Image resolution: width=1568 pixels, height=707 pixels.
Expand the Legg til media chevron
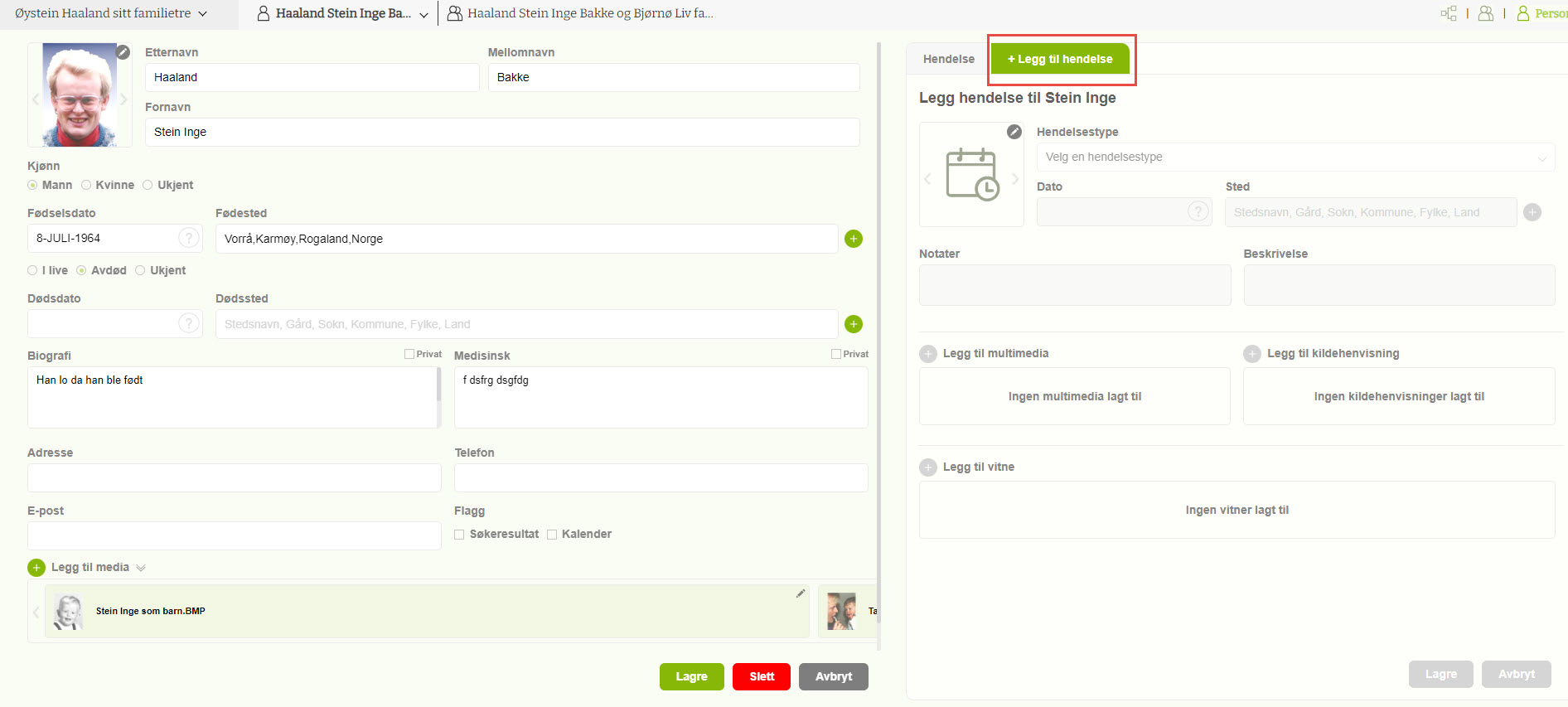pyautogui.click(x=141, y=568)
